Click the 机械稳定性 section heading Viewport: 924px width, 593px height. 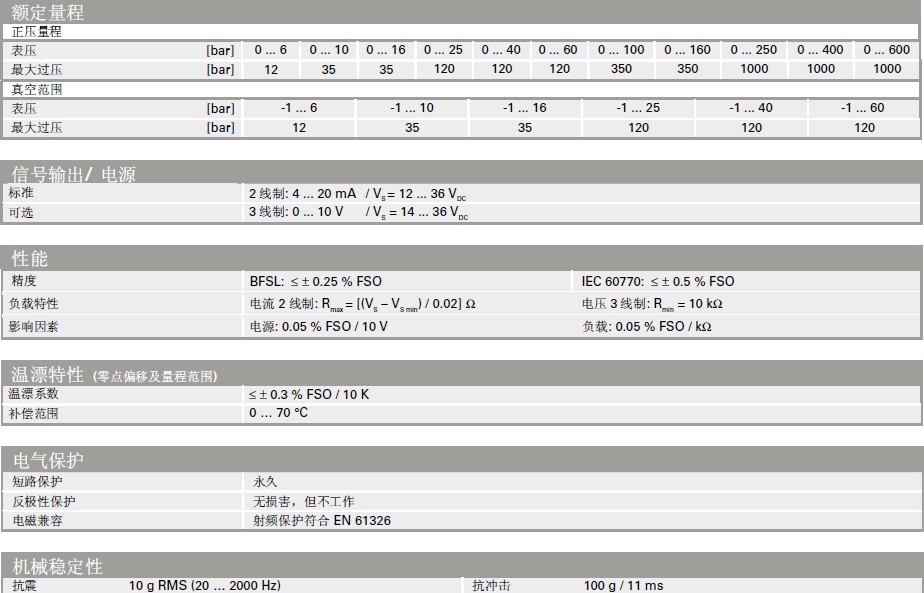point(57,566)
